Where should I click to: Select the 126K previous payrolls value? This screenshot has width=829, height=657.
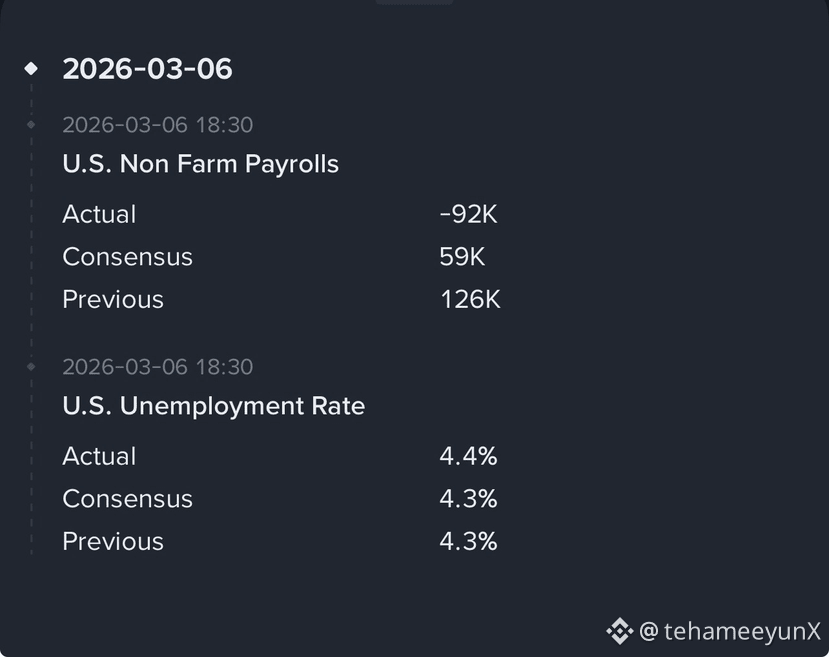[x=470, y=300]
